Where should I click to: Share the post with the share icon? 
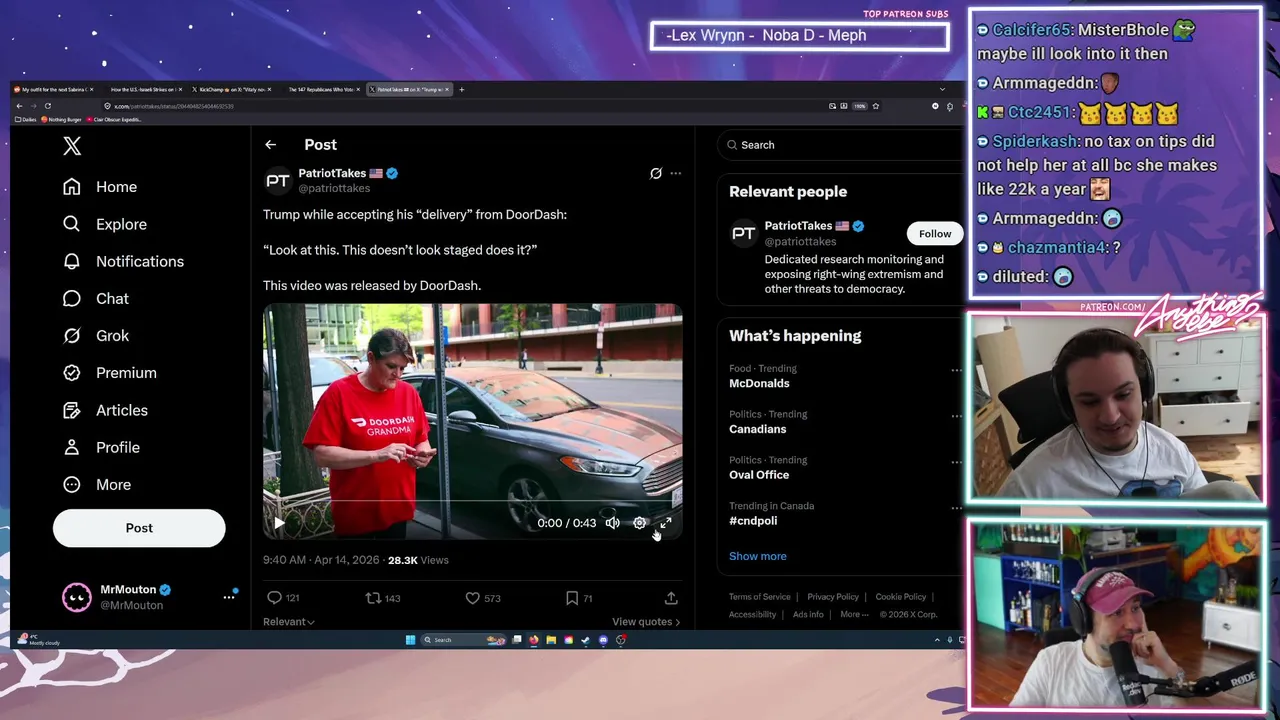[671, 598]
